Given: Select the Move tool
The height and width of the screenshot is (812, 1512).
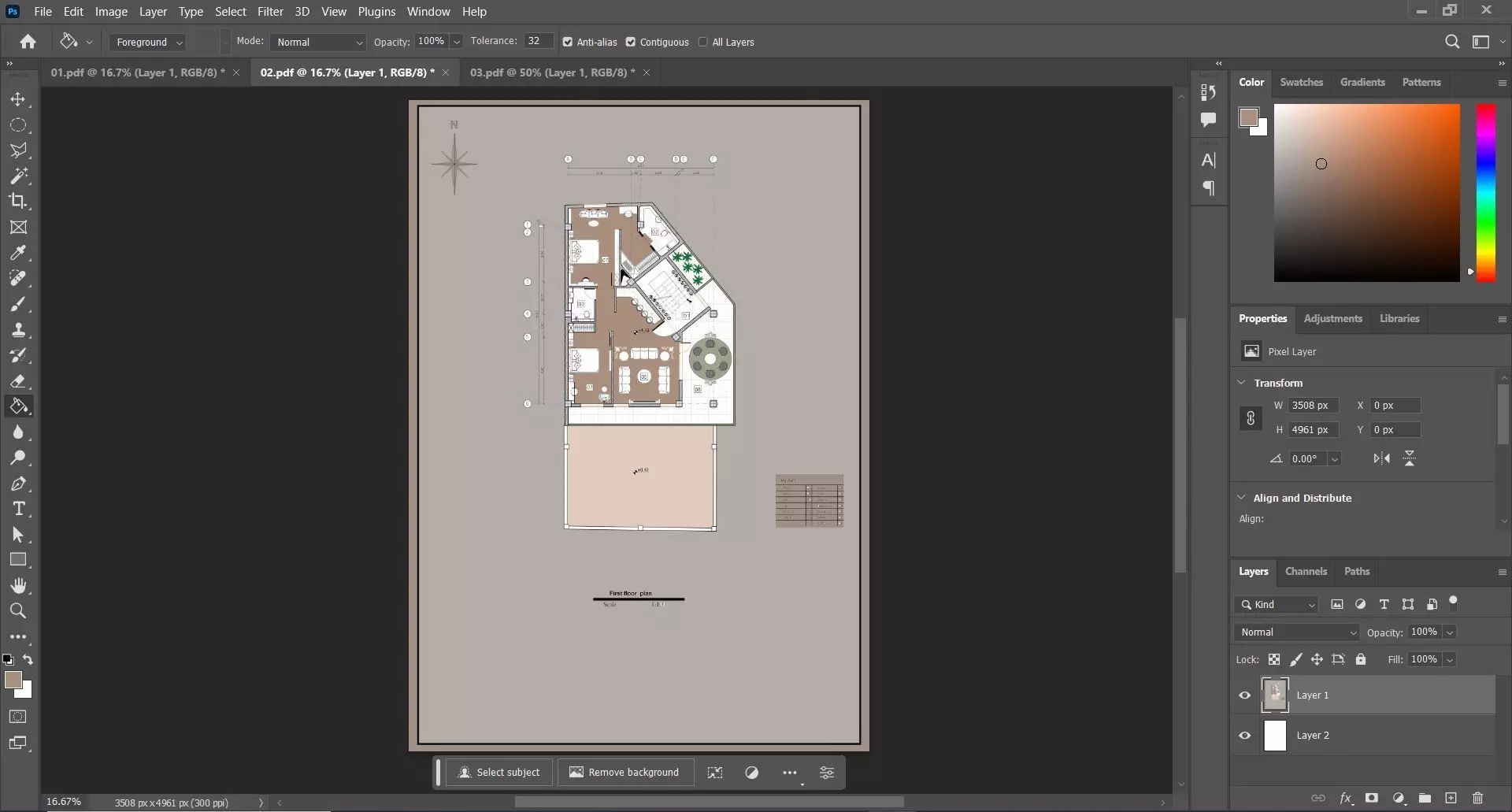Looking at the screenshot, I should point(18,100).
